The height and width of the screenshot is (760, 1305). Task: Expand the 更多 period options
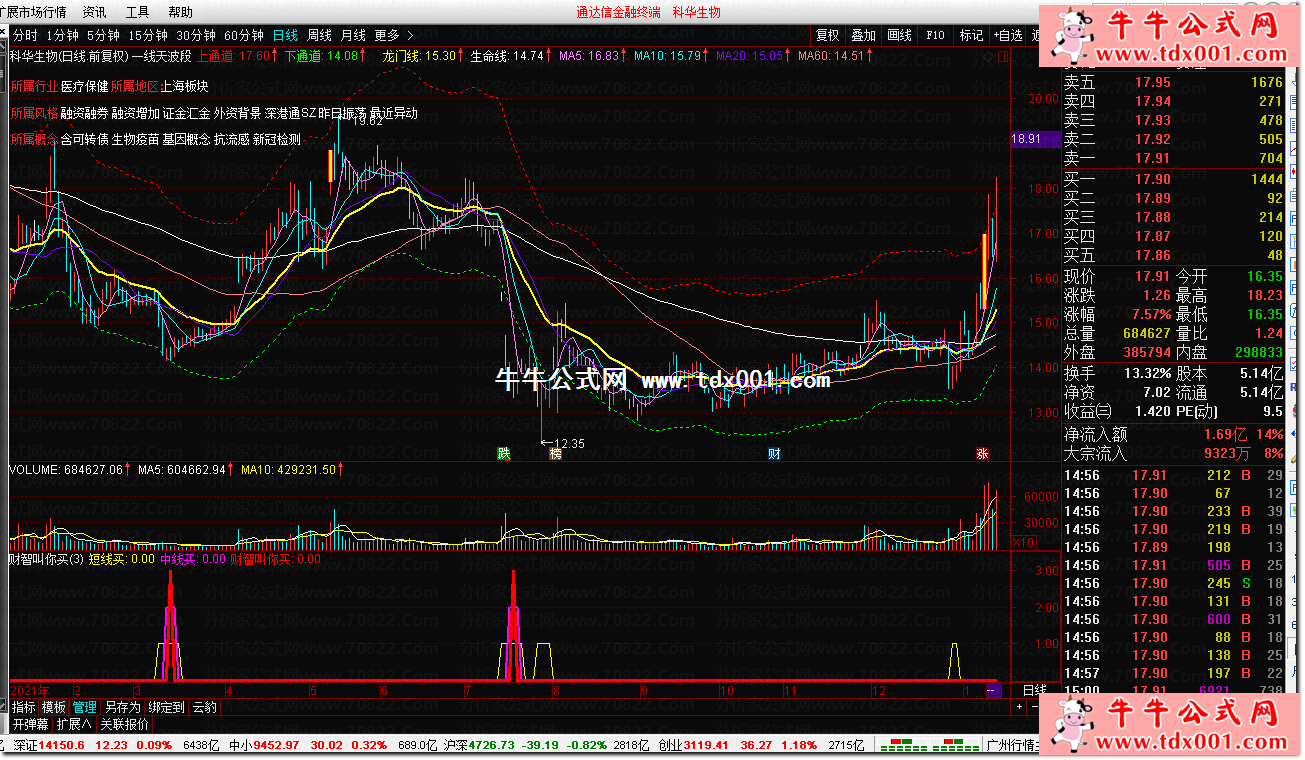point(393,35)
